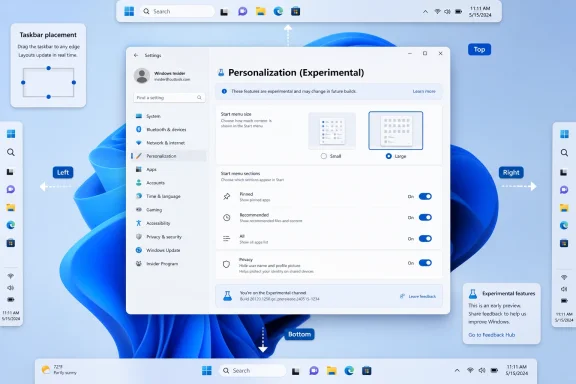
Task: Expand hidden tray icons on top taskbar
Action: point(425,12)
